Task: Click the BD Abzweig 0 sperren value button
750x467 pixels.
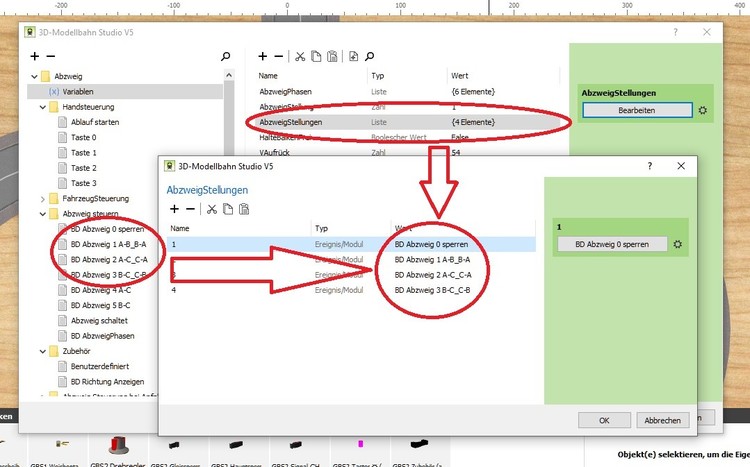Action: [612, 244]
